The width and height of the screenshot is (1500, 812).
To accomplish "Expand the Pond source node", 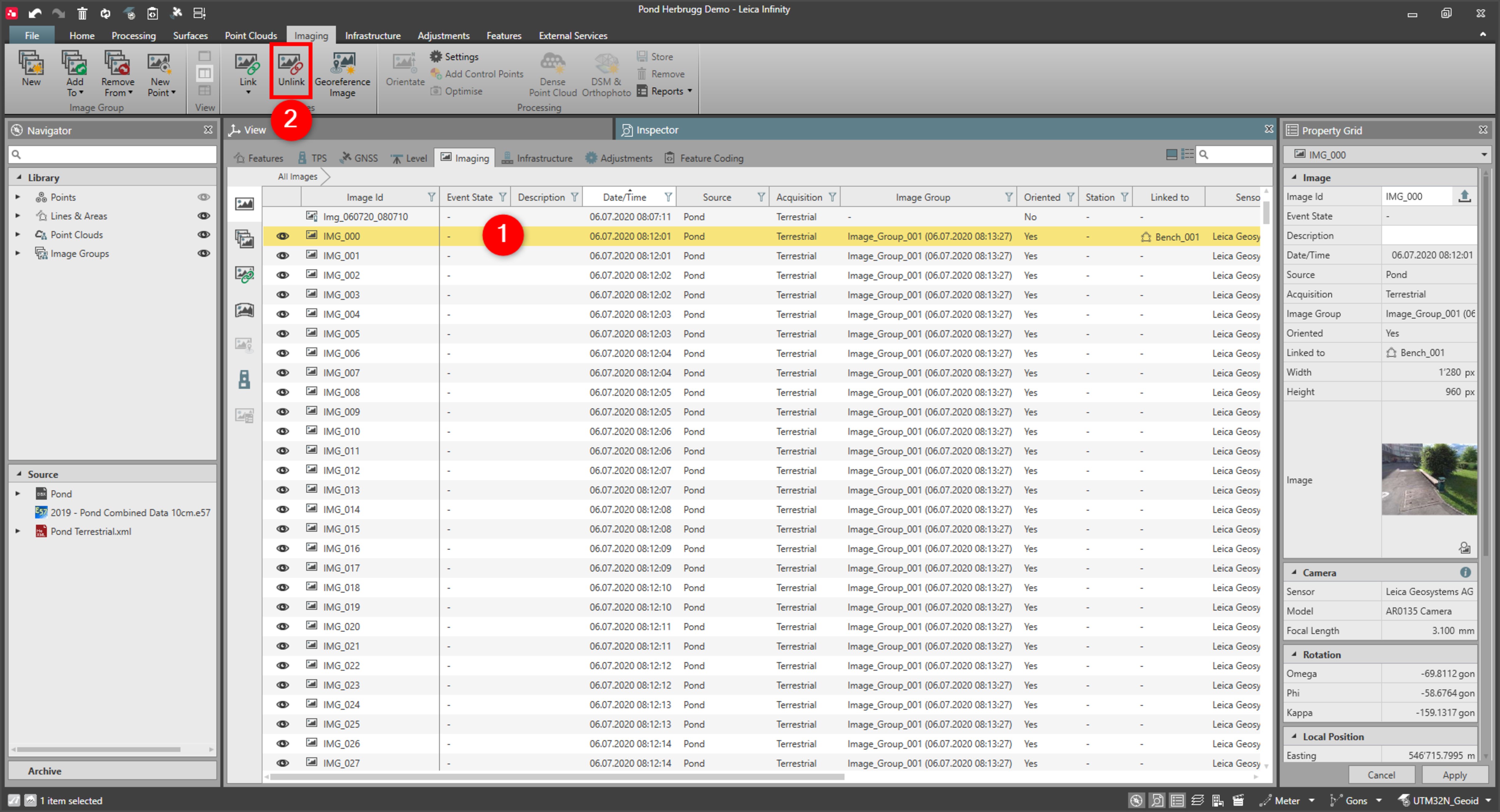I will click(18, 494).
